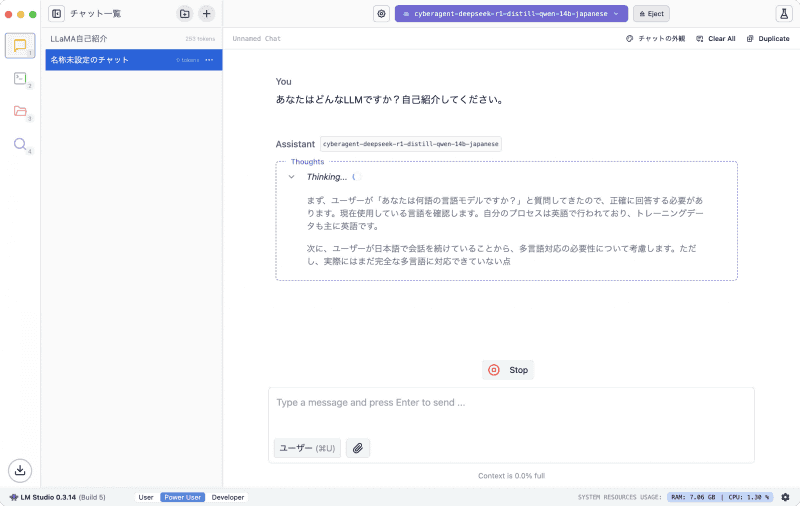
Task: Click the Unnamed Chat title
Action: point(256,39)
